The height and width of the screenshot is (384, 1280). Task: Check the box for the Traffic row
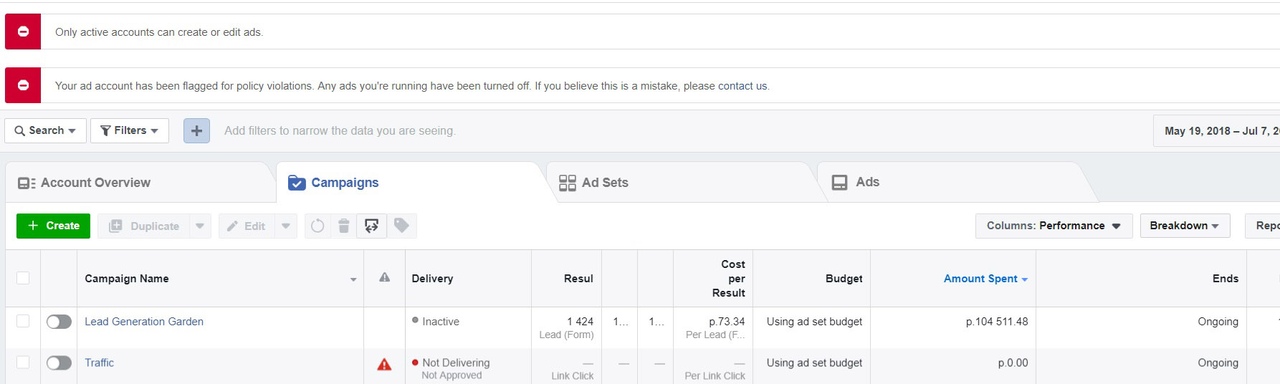pyautogui.click(x=23, y=362)
